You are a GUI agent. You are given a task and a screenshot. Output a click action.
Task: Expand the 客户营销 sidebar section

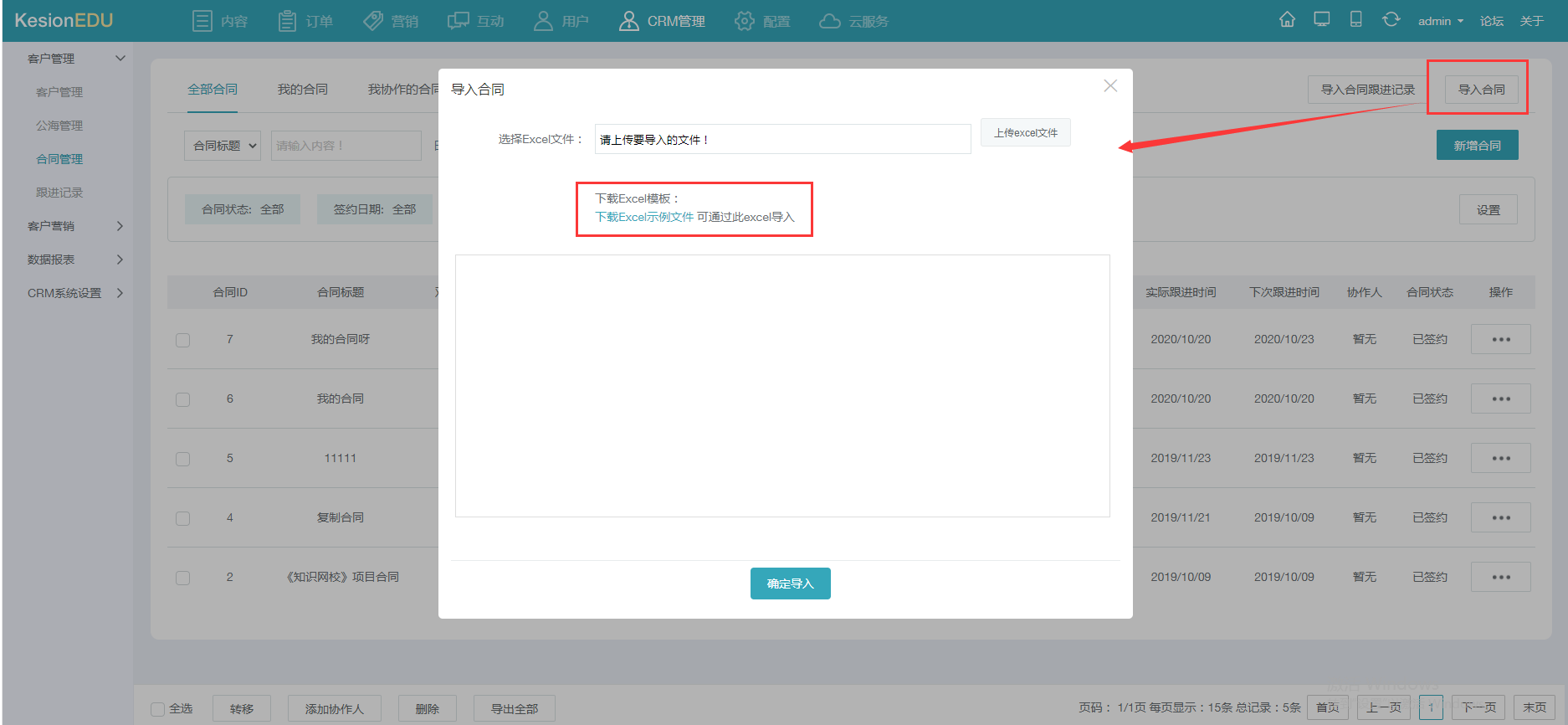pos(75,226)
